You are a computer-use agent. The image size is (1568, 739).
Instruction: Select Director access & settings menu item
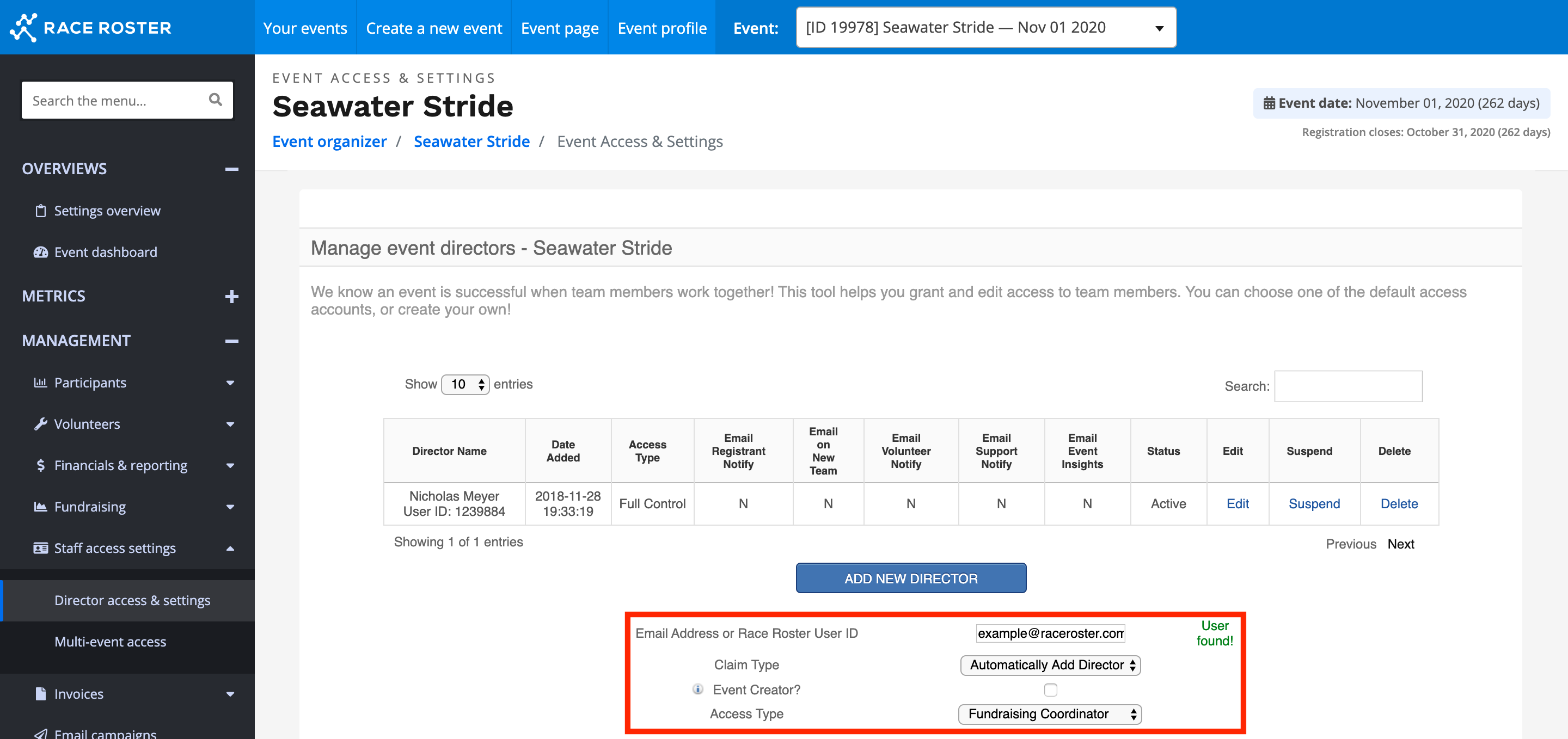point(127,600)
